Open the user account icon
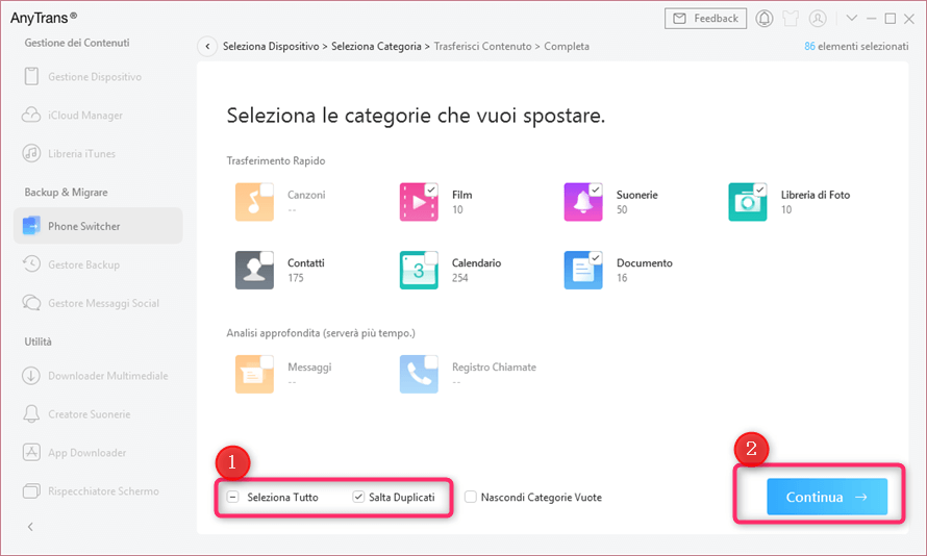The height and width of the screenshot is (556, 927). tap(818, 18)
